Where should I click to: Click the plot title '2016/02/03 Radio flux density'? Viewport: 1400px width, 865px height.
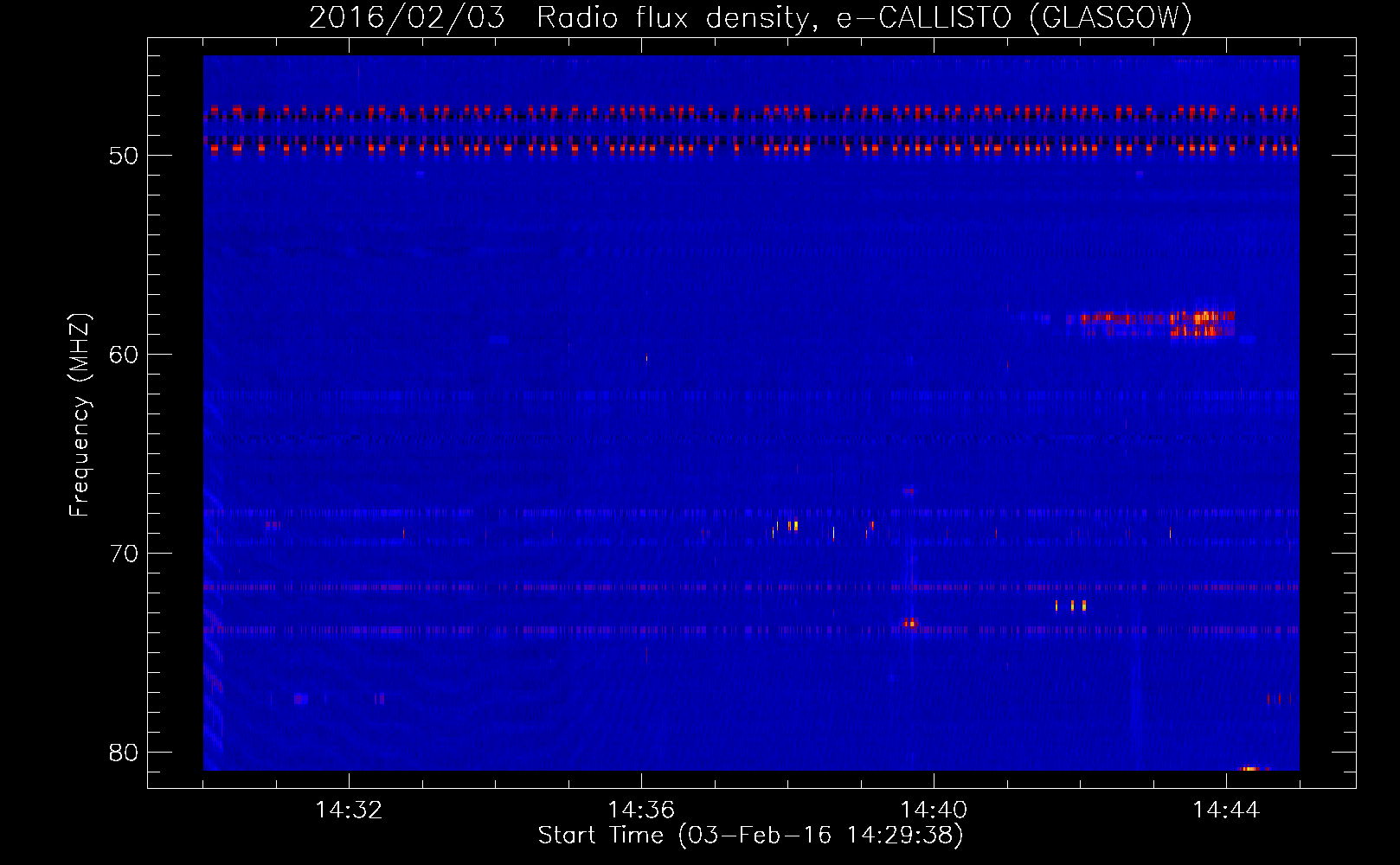click(750, 17)
